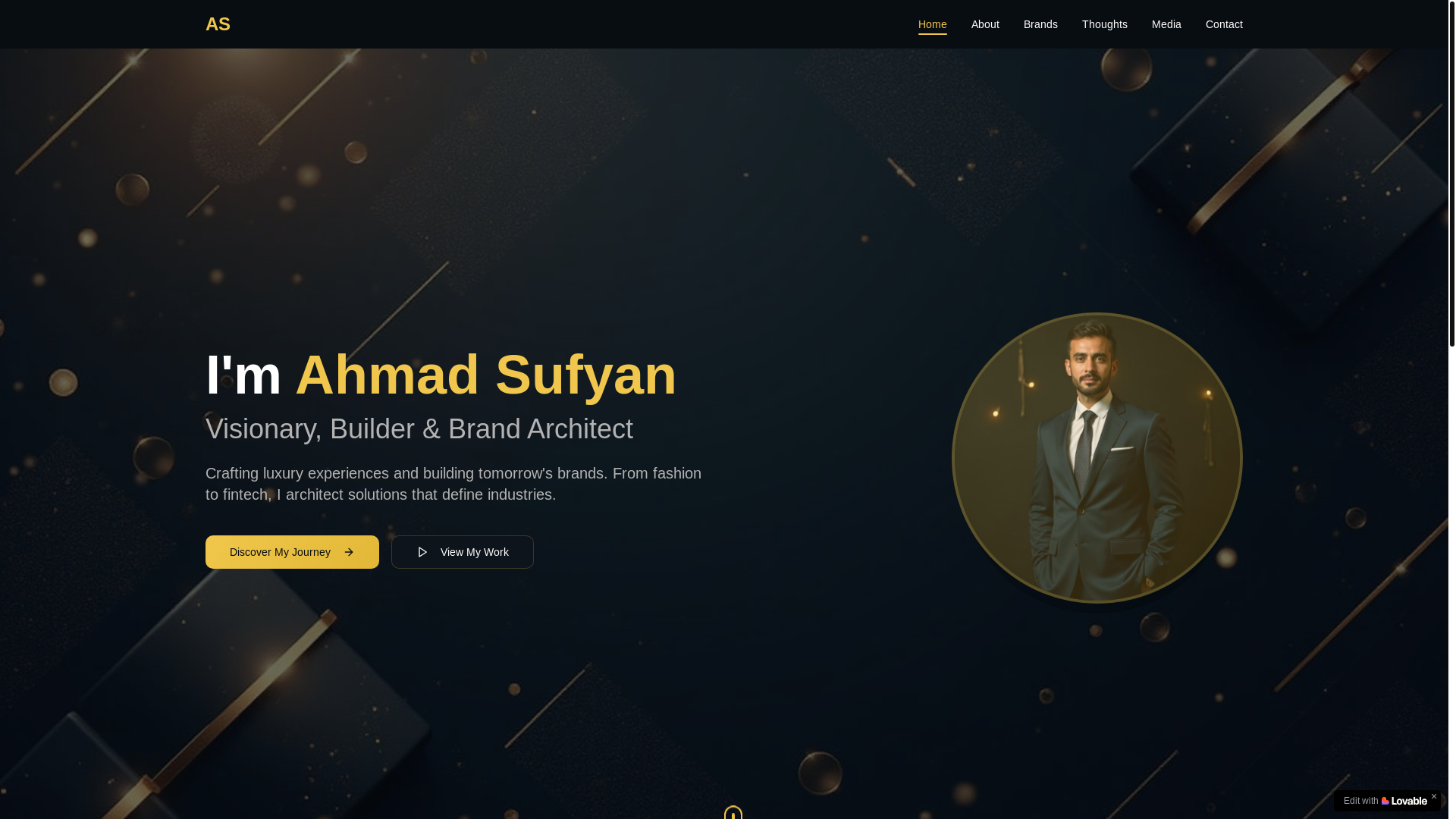This screenshot has height=819, width=1456.
Task: Click the Edit with Lovable link
Action: 1385,801
